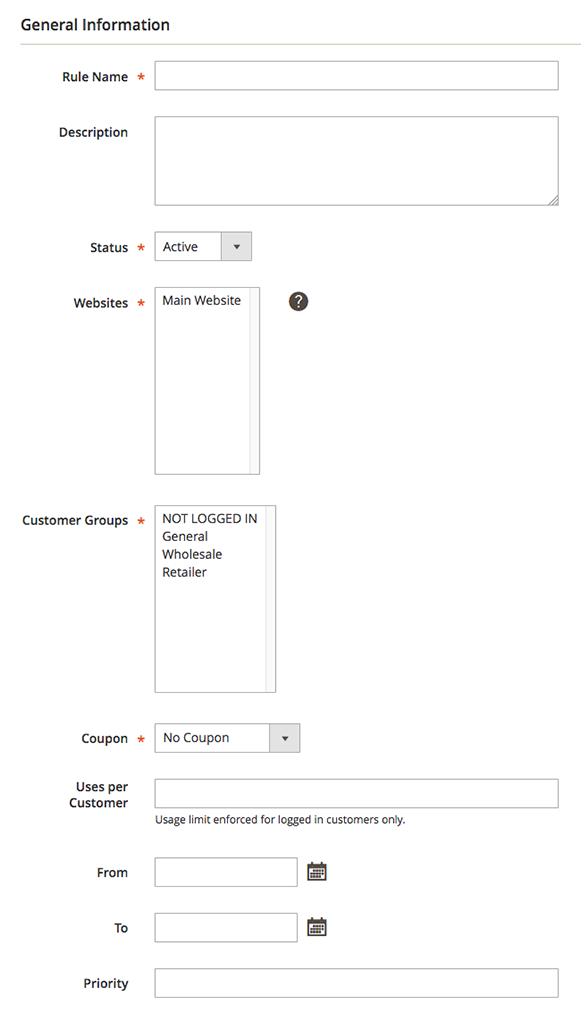Click the Description textarea resize handle
This screenshot has width=581, height=1013.
(553, 200)
